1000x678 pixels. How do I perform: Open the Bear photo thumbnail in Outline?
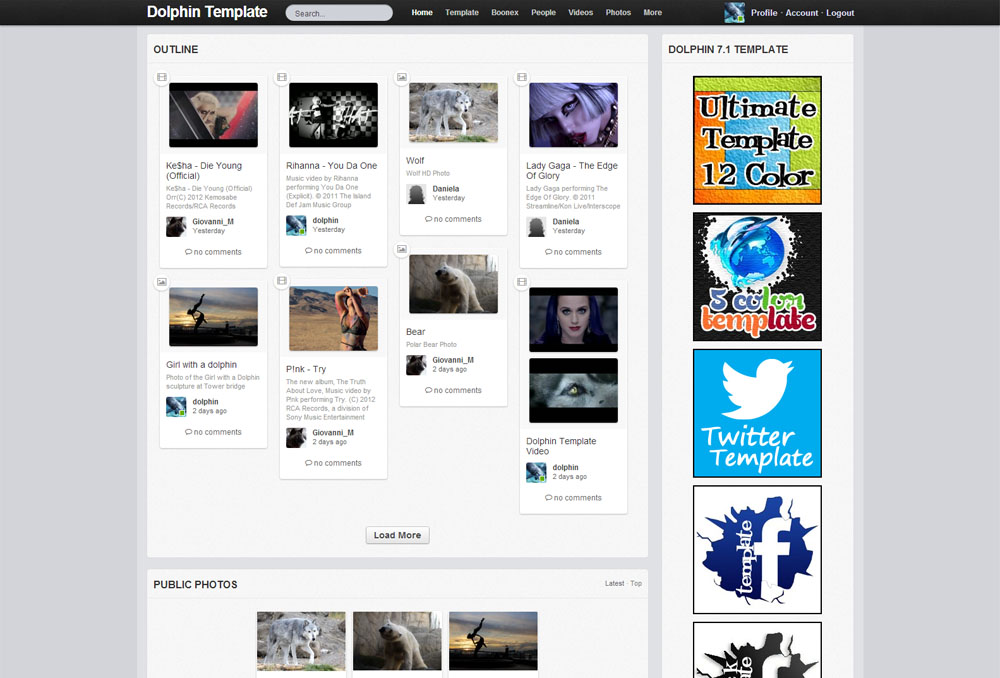pos(453,284)
